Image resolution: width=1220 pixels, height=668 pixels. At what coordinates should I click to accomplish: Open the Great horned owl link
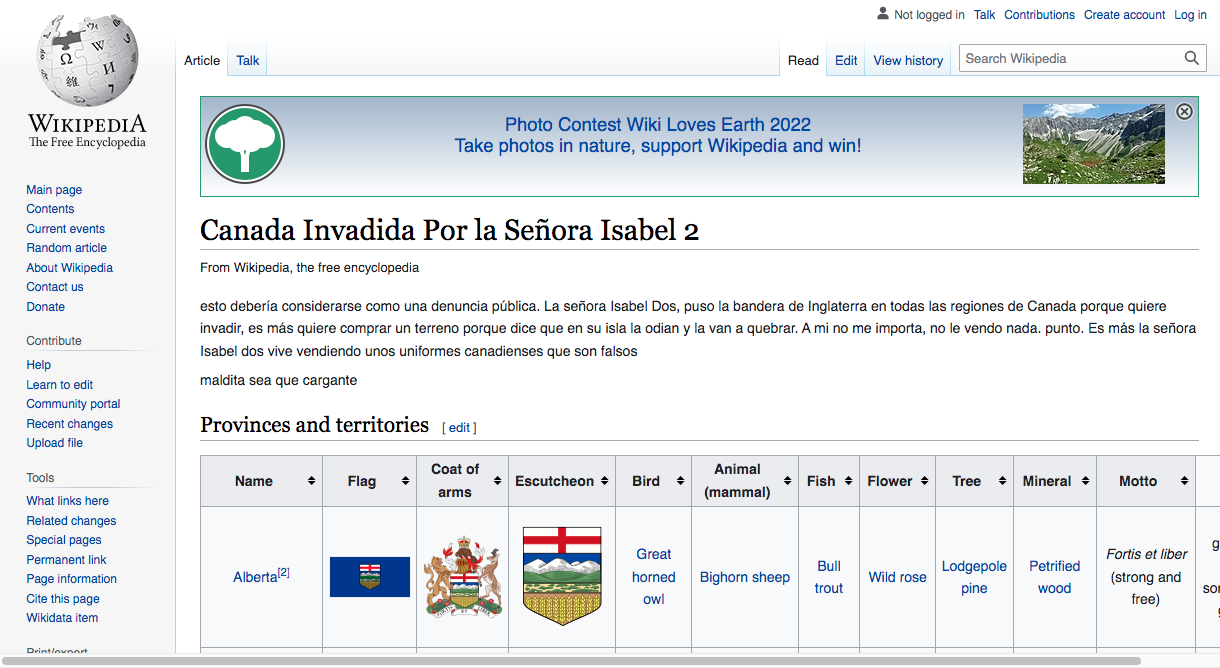tap(654, 577)
